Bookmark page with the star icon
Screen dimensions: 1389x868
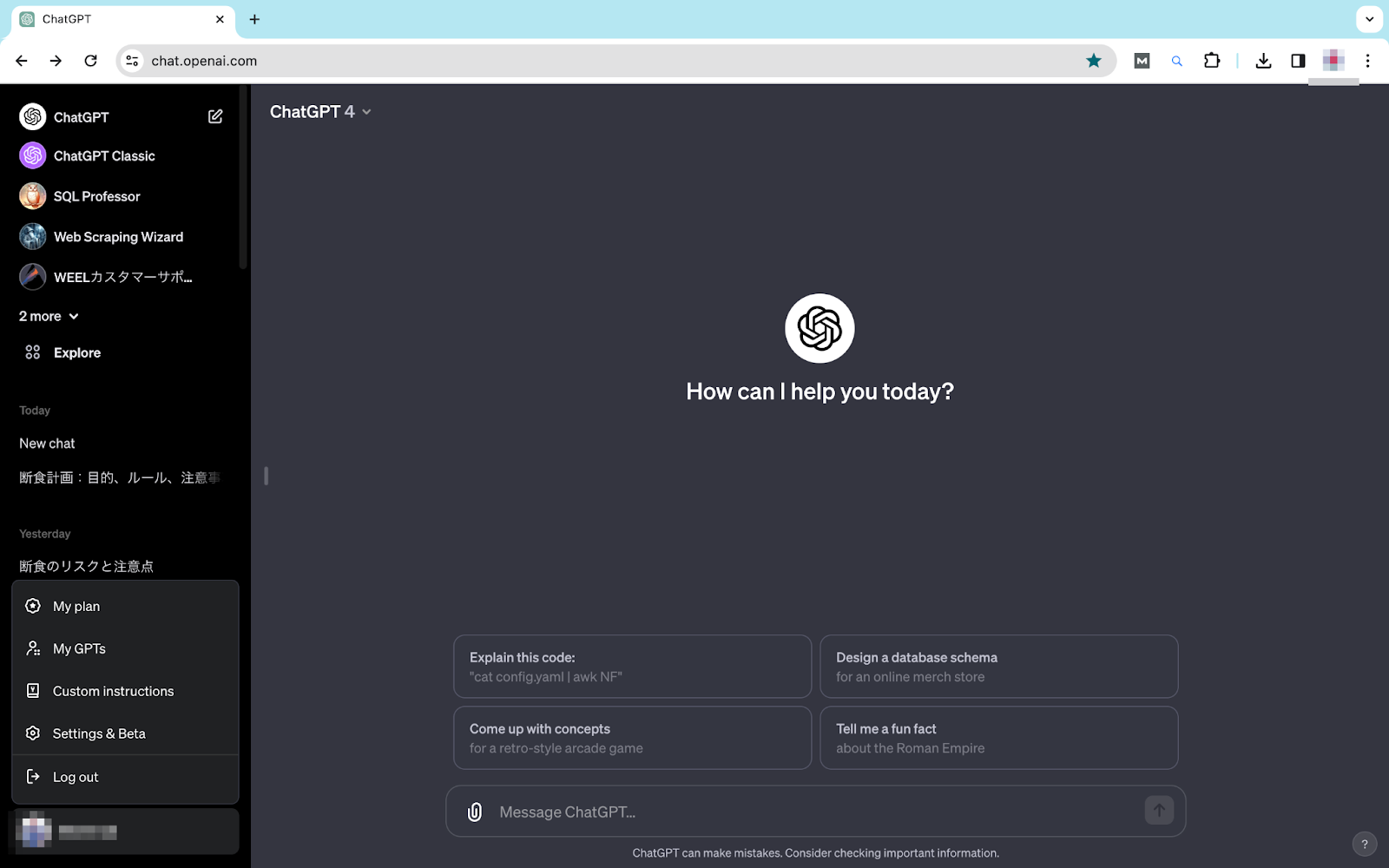click(1094, 61)
